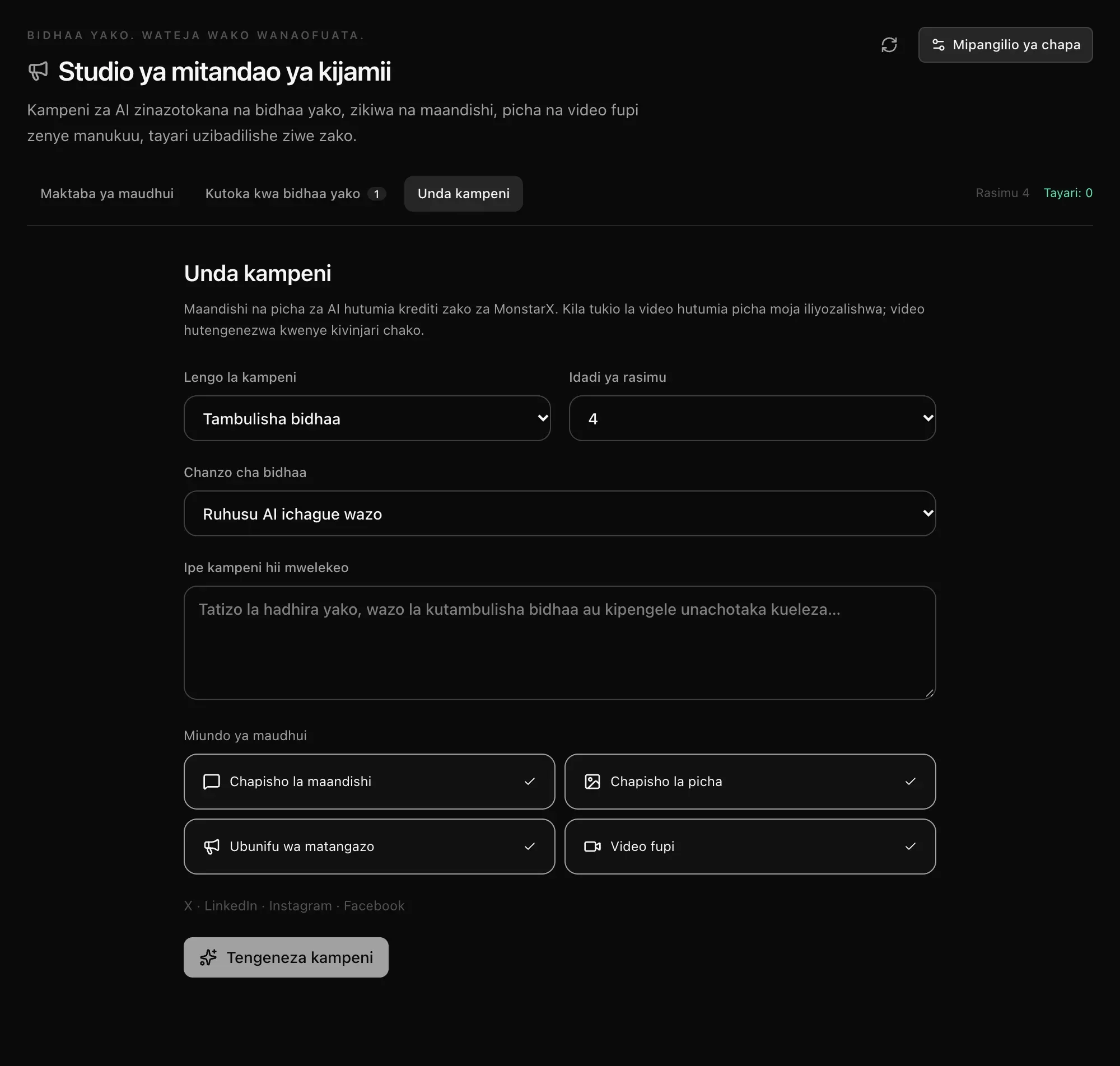Click the megaphone icon beside Studio title

[38, 71]
